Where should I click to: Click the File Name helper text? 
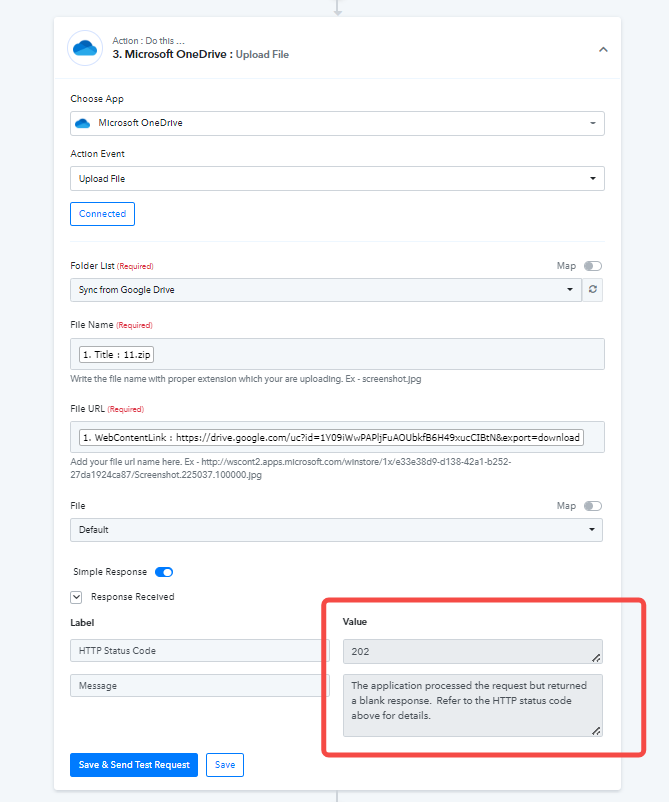coord(246,379)
